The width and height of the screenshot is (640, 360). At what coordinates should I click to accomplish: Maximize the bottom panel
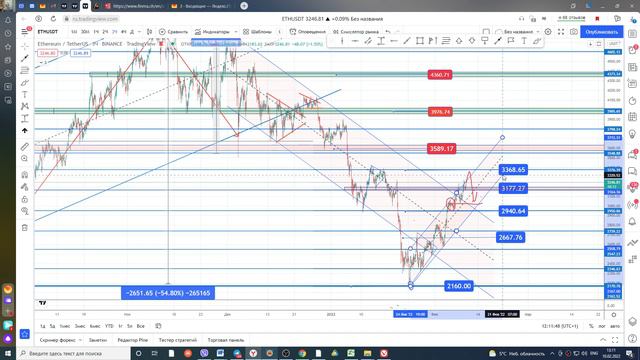pyautogui.click(x=615, y=340)
